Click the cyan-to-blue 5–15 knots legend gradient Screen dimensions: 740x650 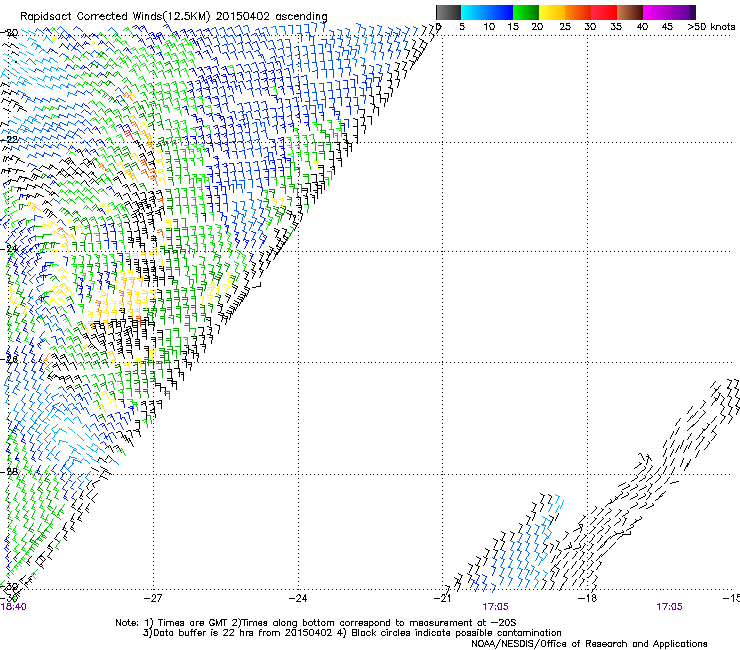pos(487,12)
